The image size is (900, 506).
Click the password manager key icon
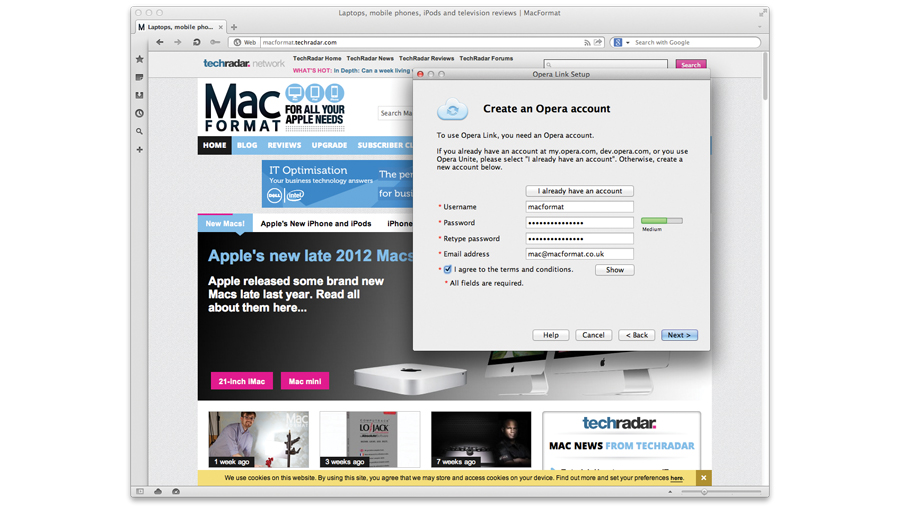pos(215,42)
